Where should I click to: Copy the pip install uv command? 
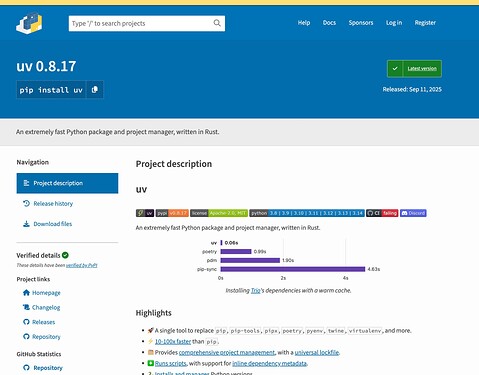[95, 90]
